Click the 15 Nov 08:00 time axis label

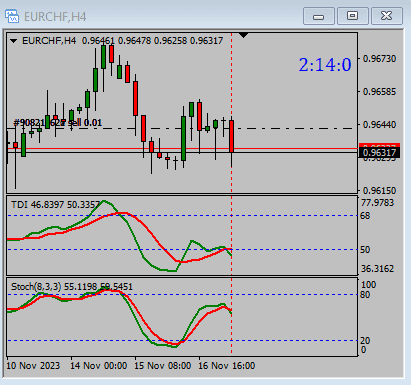click(162, 366)
